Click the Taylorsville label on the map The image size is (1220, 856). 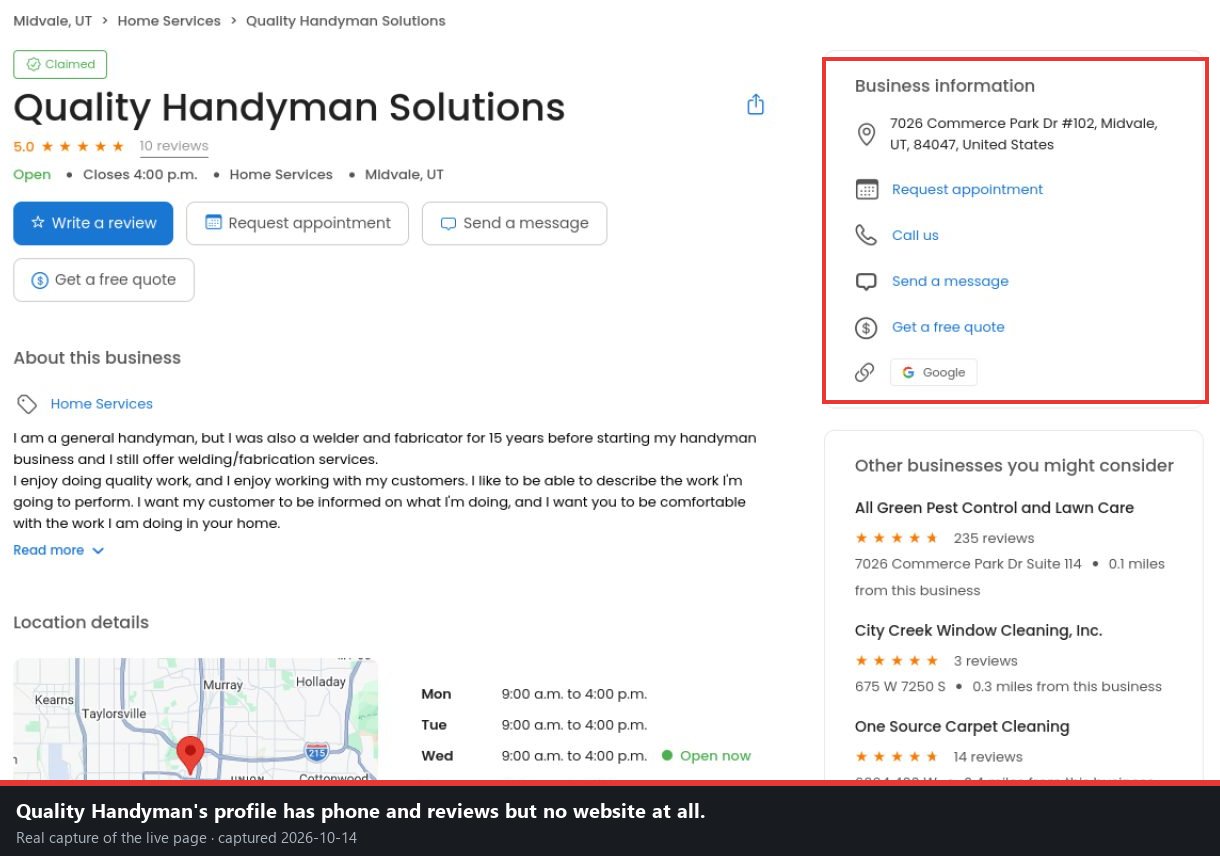(x=114, y=714)
